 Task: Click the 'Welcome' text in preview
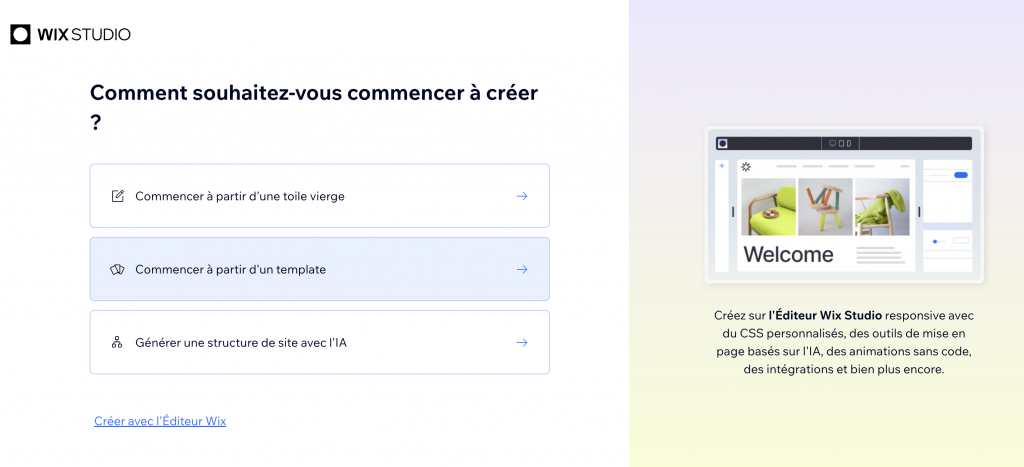pos(788,254)
